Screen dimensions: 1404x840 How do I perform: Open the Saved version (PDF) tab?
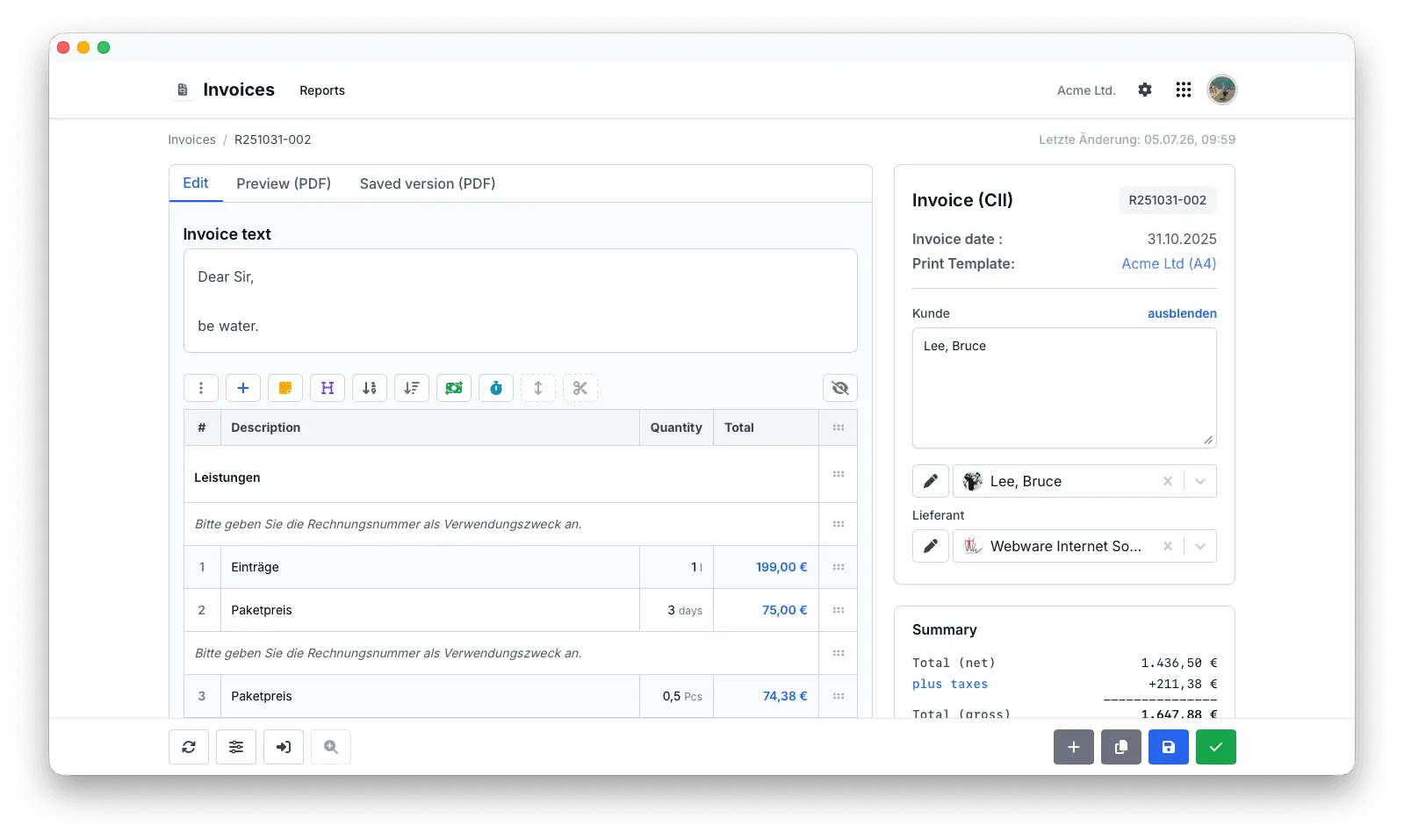[428, 183]
